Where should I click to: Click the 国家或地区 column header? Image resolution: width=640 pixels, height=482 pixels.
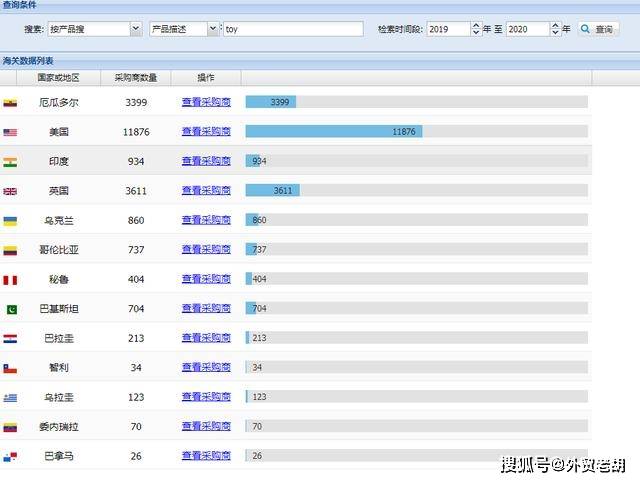[x=58, y=78]
